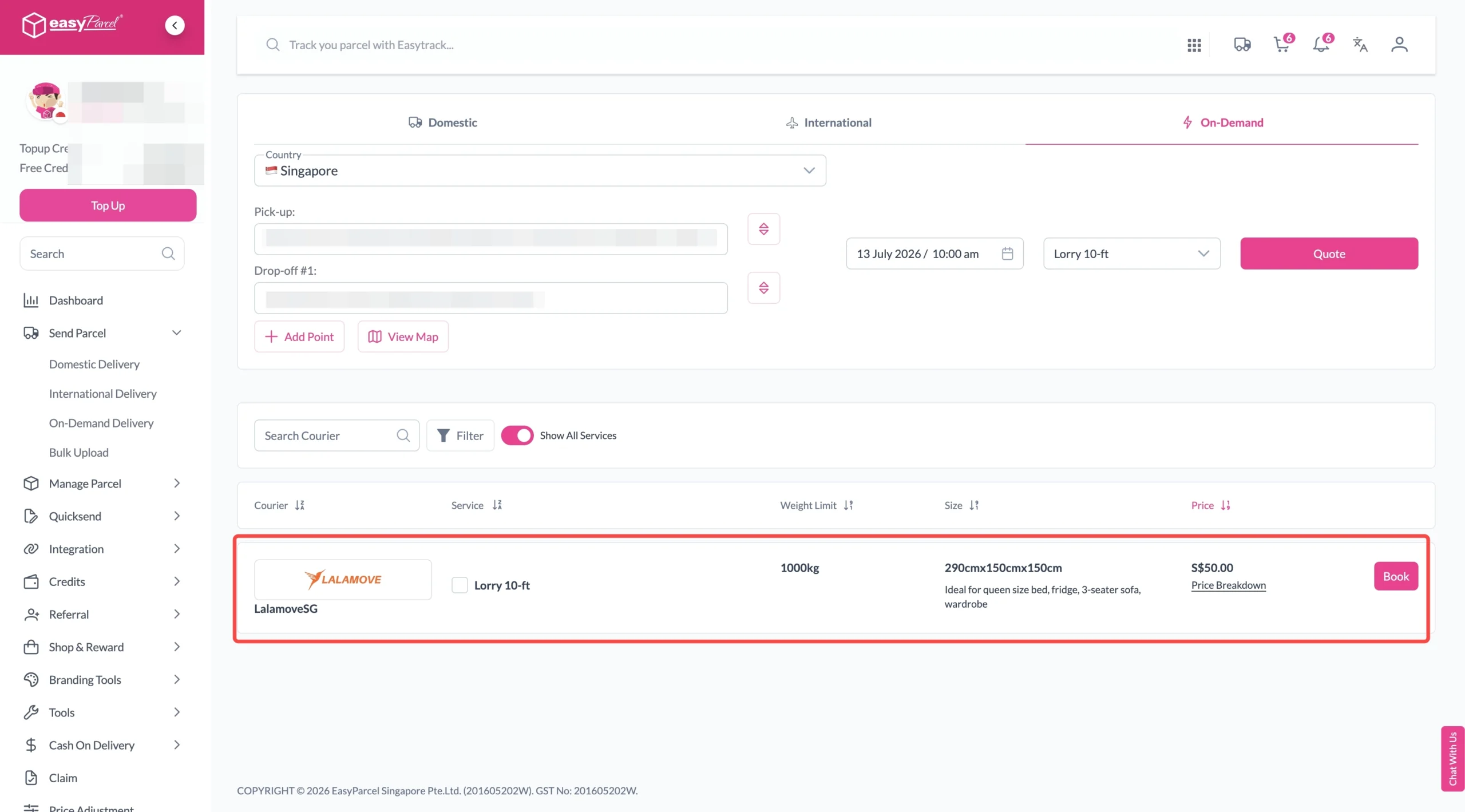Open the shopping cart icon
This screenshot has width=1465, height=812.
coord(1282,44)
